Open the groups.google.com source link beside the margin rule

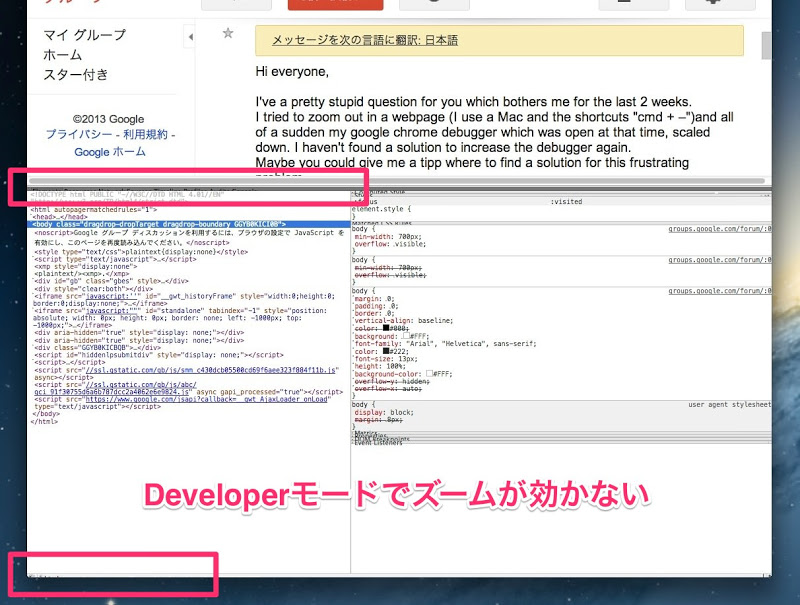coord(720,291)
